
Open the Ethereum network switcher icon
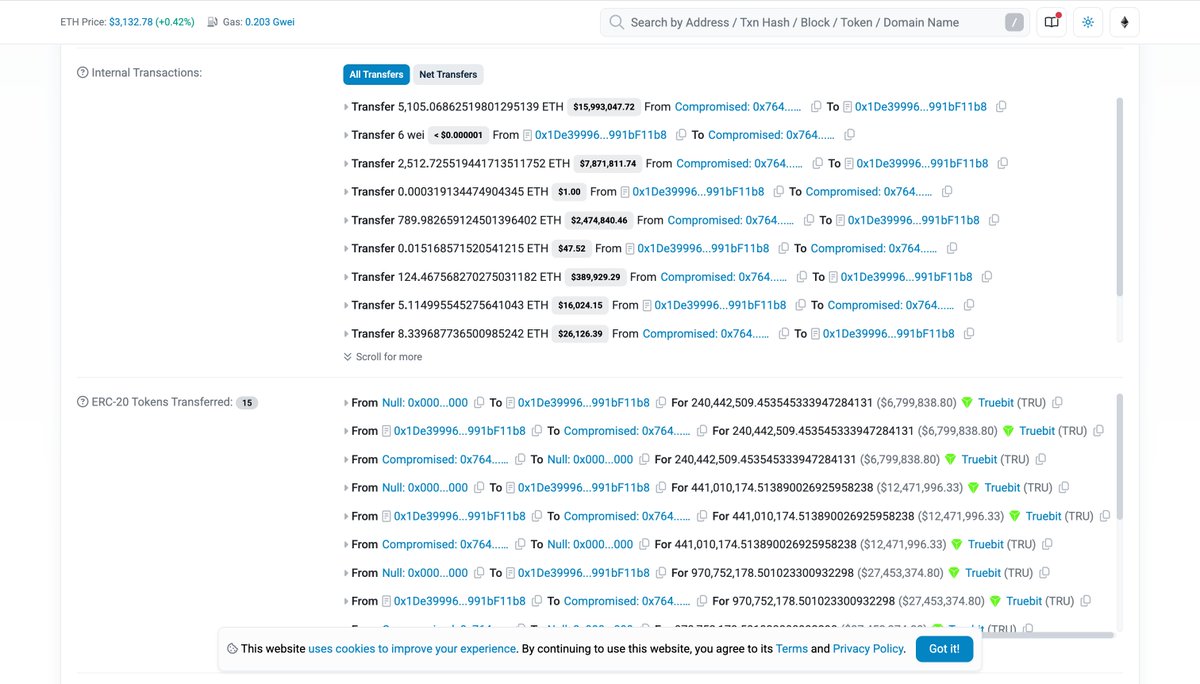(x=1124, y=21)
